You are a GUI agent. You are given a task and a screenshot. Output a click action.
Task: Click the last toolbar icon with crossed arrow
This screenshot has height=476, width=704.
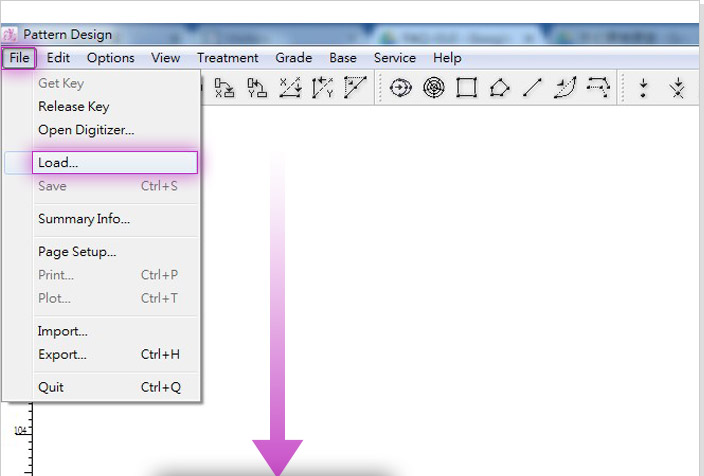677,88
